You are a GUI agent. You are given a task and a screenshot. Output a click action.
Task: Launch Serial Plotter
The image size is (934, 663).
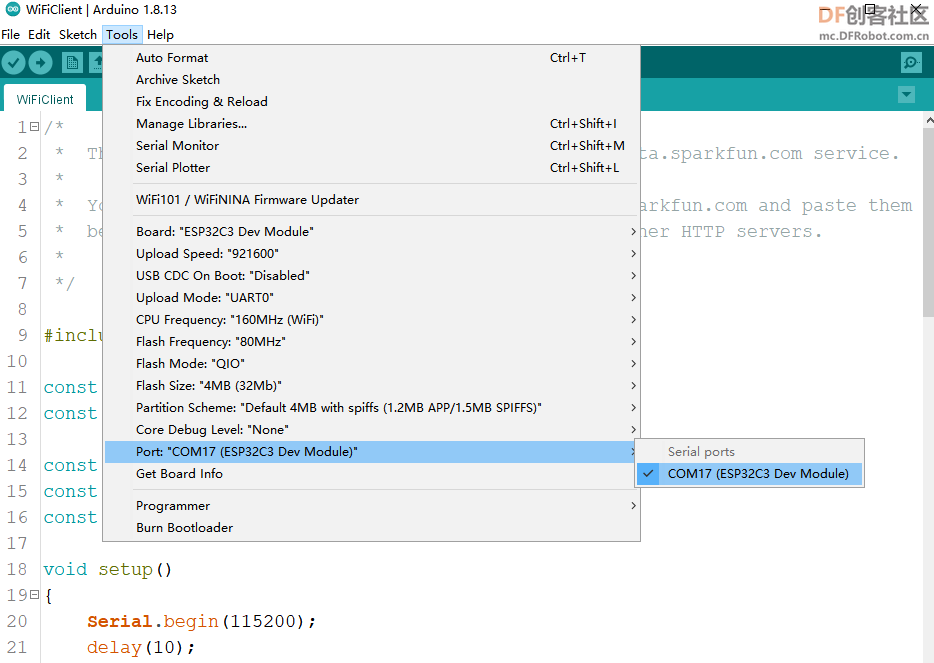tap(371, 168)
